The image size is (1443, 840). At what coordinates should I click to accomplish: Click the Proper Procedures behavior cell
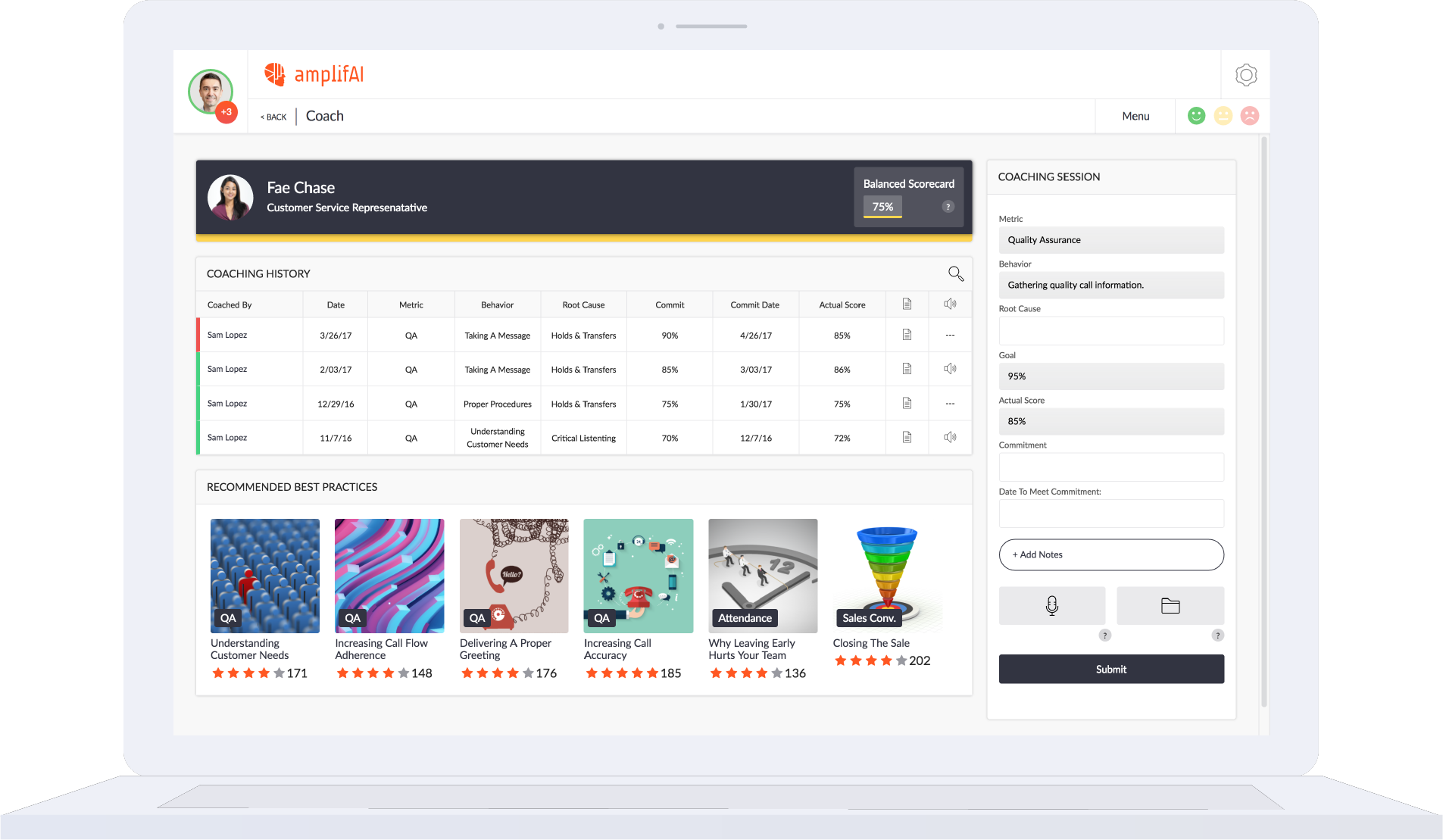(x=498, y=404)
